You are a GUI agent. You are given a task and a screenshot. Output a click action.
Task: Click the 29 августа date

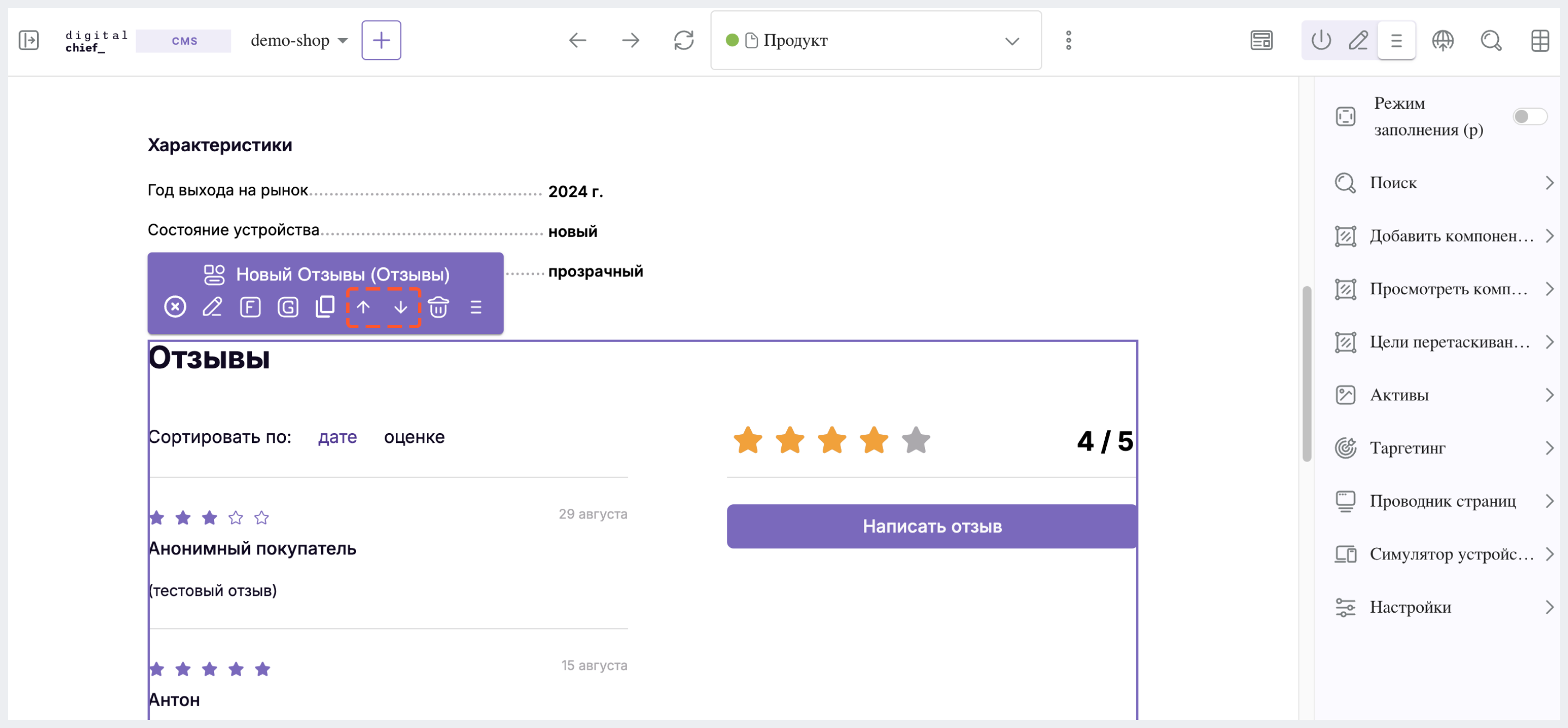593,514
